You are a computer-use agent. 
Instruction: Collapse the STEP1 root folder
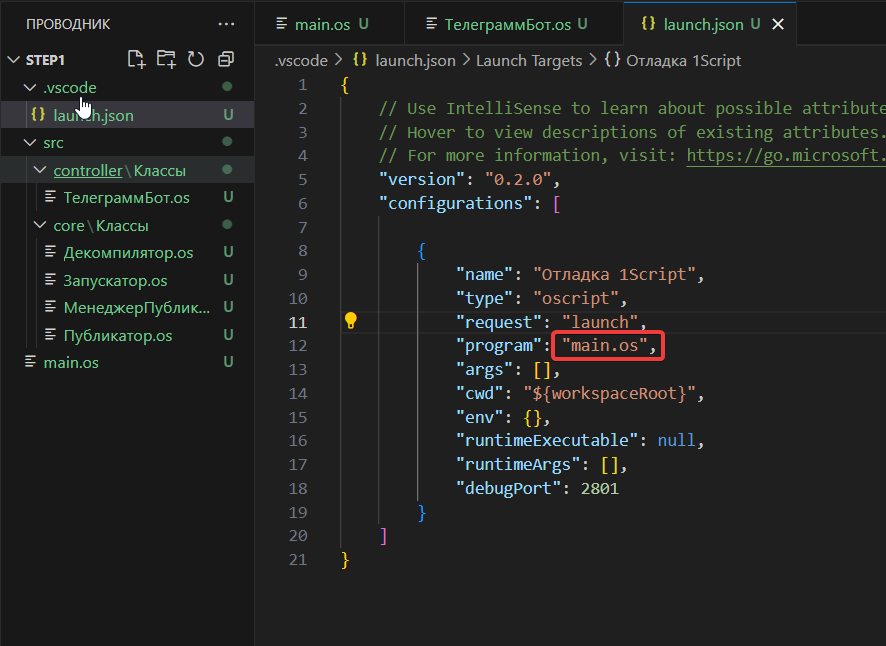point(13,60)
